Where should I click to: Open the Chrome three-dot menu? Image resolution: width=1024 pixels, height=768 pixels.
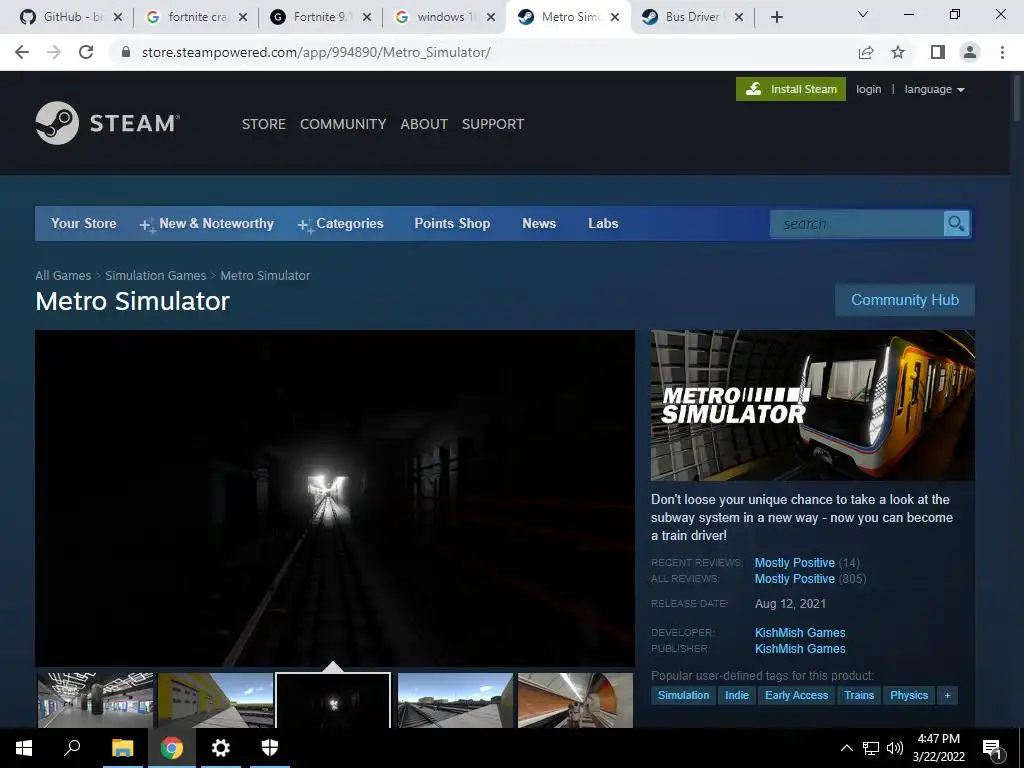[1002, 52]
